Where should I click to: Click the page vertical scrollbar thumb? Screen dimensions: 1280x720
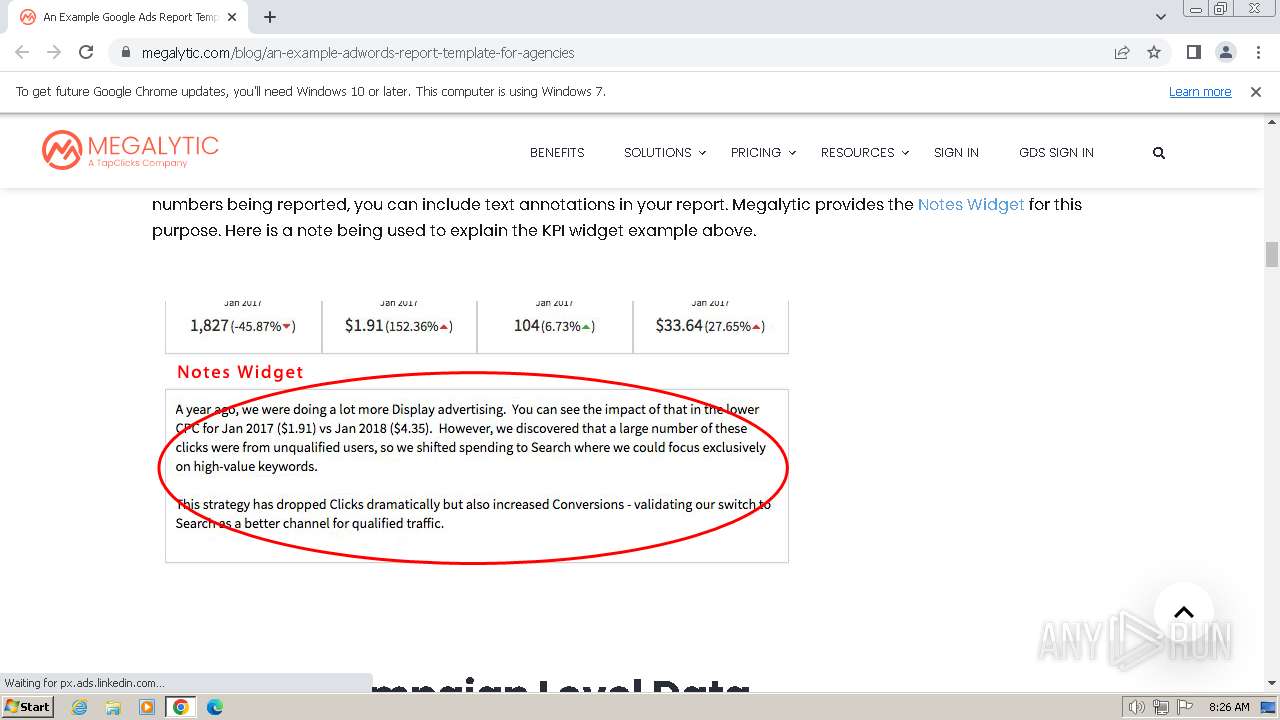pyautogui.click(x=1272, y=254)
